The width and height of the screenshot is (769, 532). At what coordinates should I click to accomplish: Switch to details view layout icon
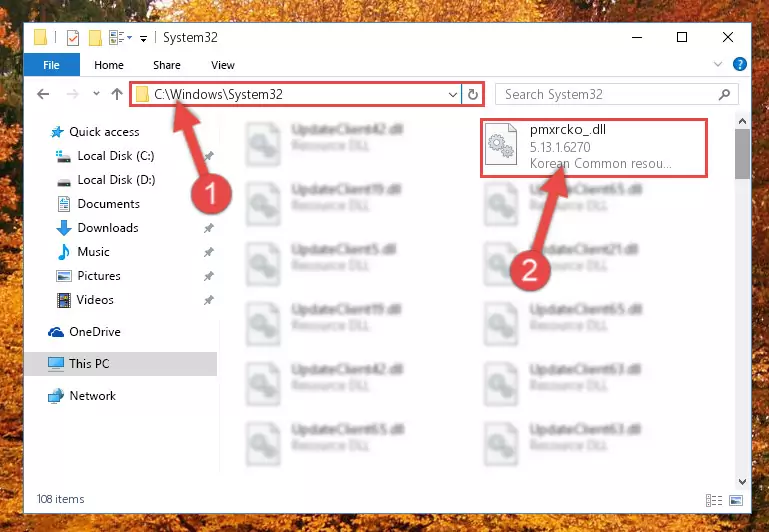tap(714, 500)
